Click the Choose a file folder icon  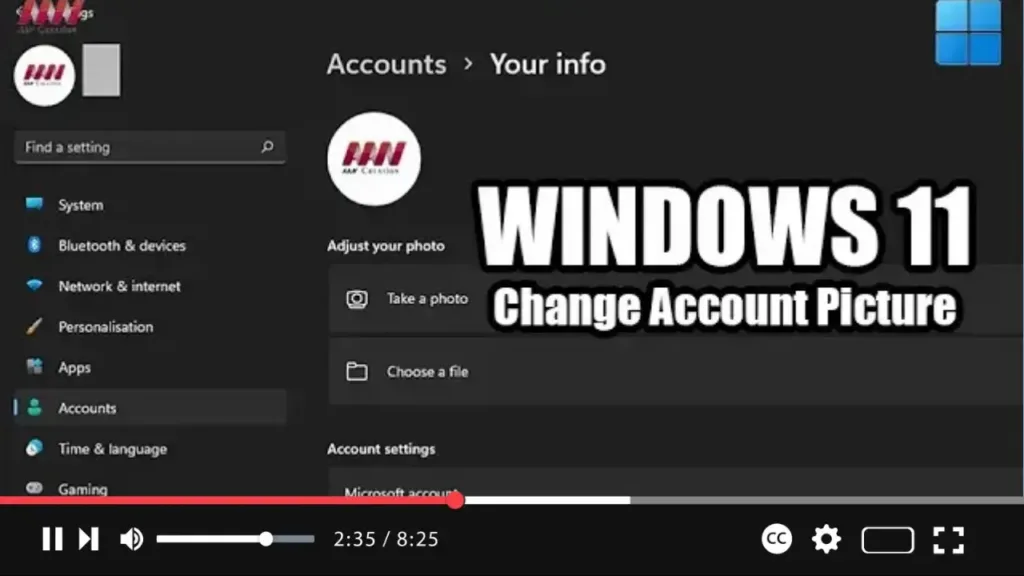tap(357, 372)
